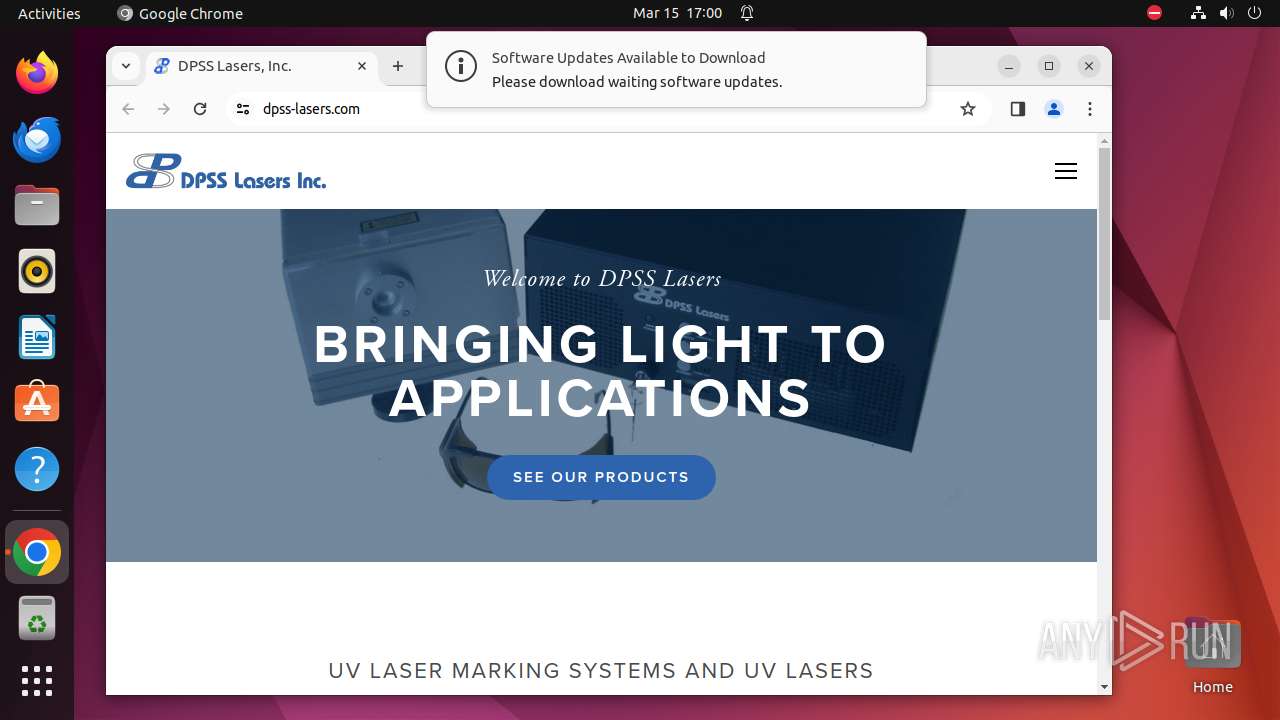Screen dimensions: 1280x720
Task: Open Chrome three-dot menu
Action: [x=1090, y=109]
